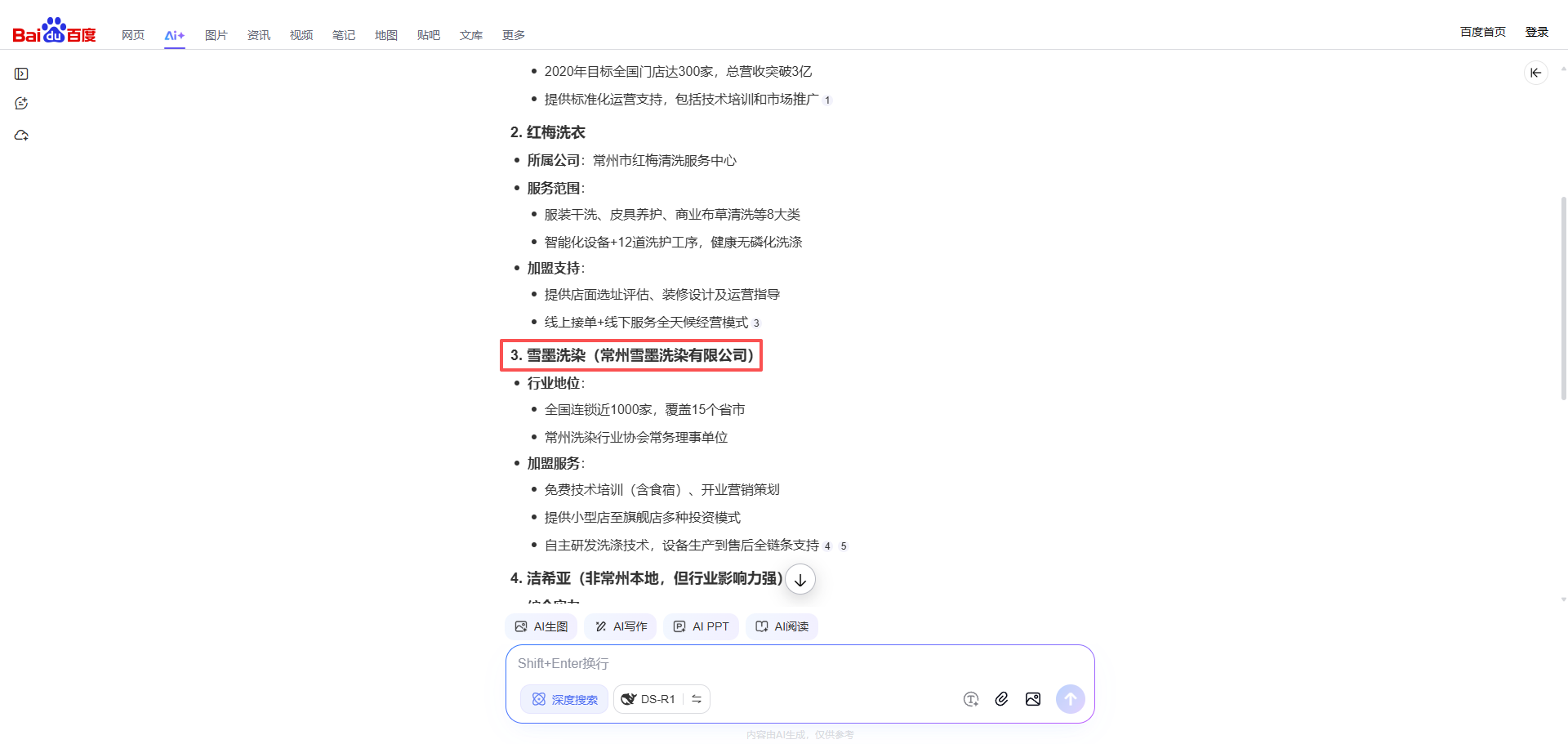This screenshot has height=744, width=1568.
Task: Click the 登录 login link
Action: click(1536, 32)
